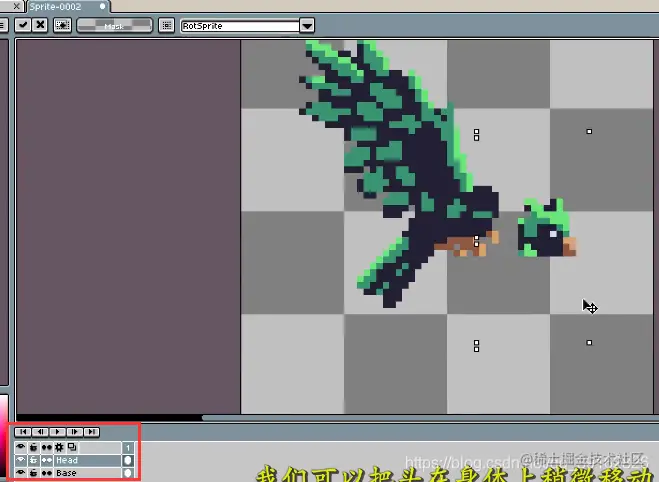Select the Head layer cel in frame 1

click(x=128, y=460)
